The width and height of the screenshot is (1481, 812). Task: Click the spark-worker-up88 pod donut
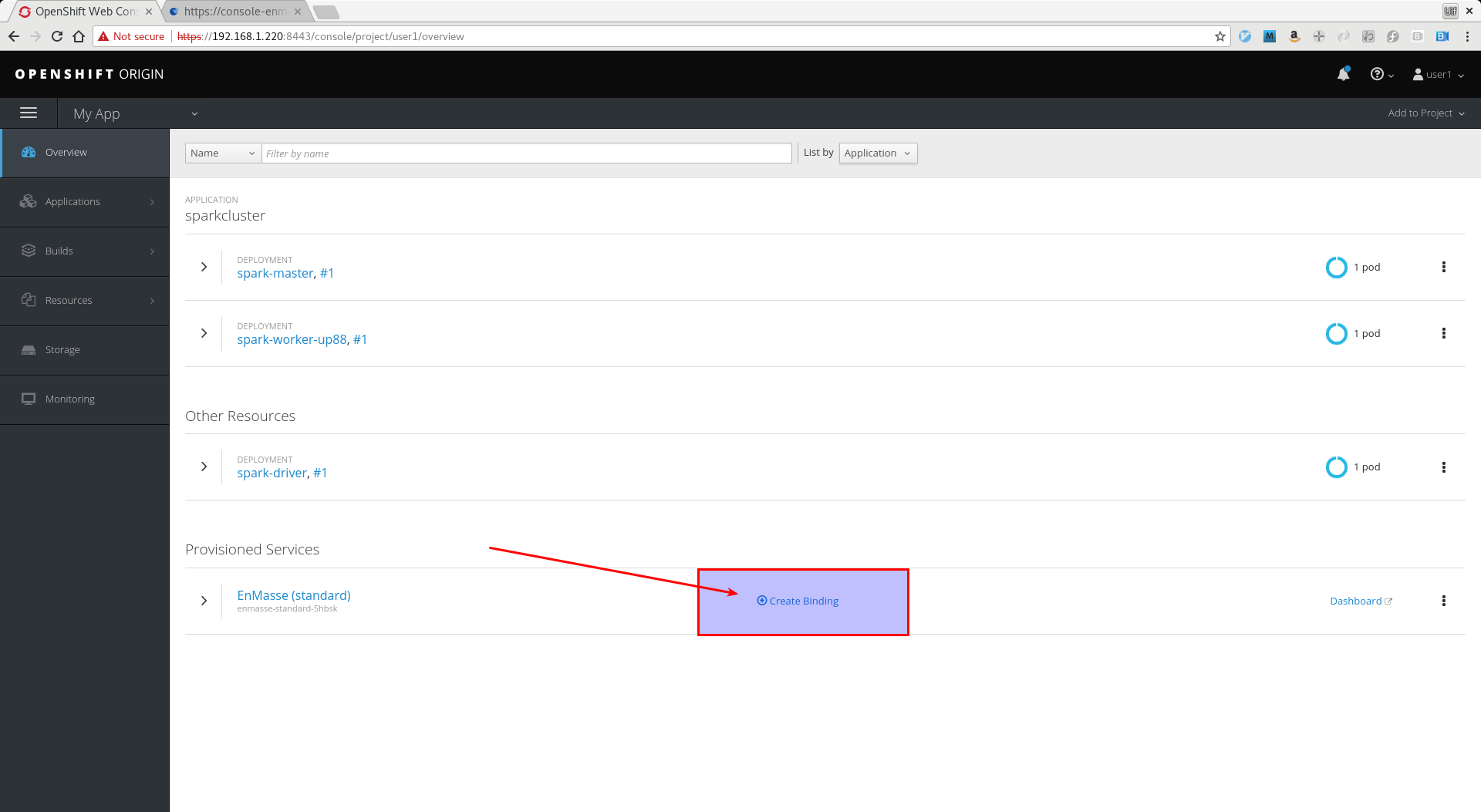click(x=1336, y=333)
